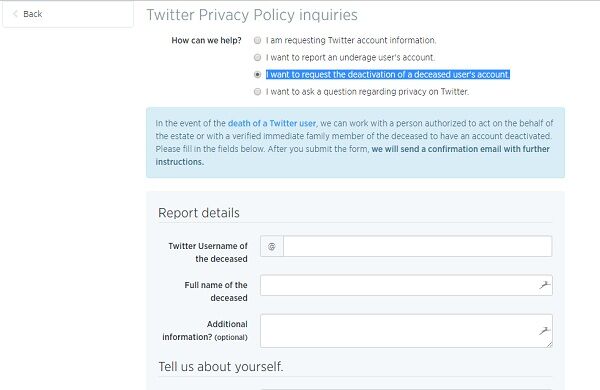Select the report underage user's account radio
600x390 pixels.
coord(258,57)
